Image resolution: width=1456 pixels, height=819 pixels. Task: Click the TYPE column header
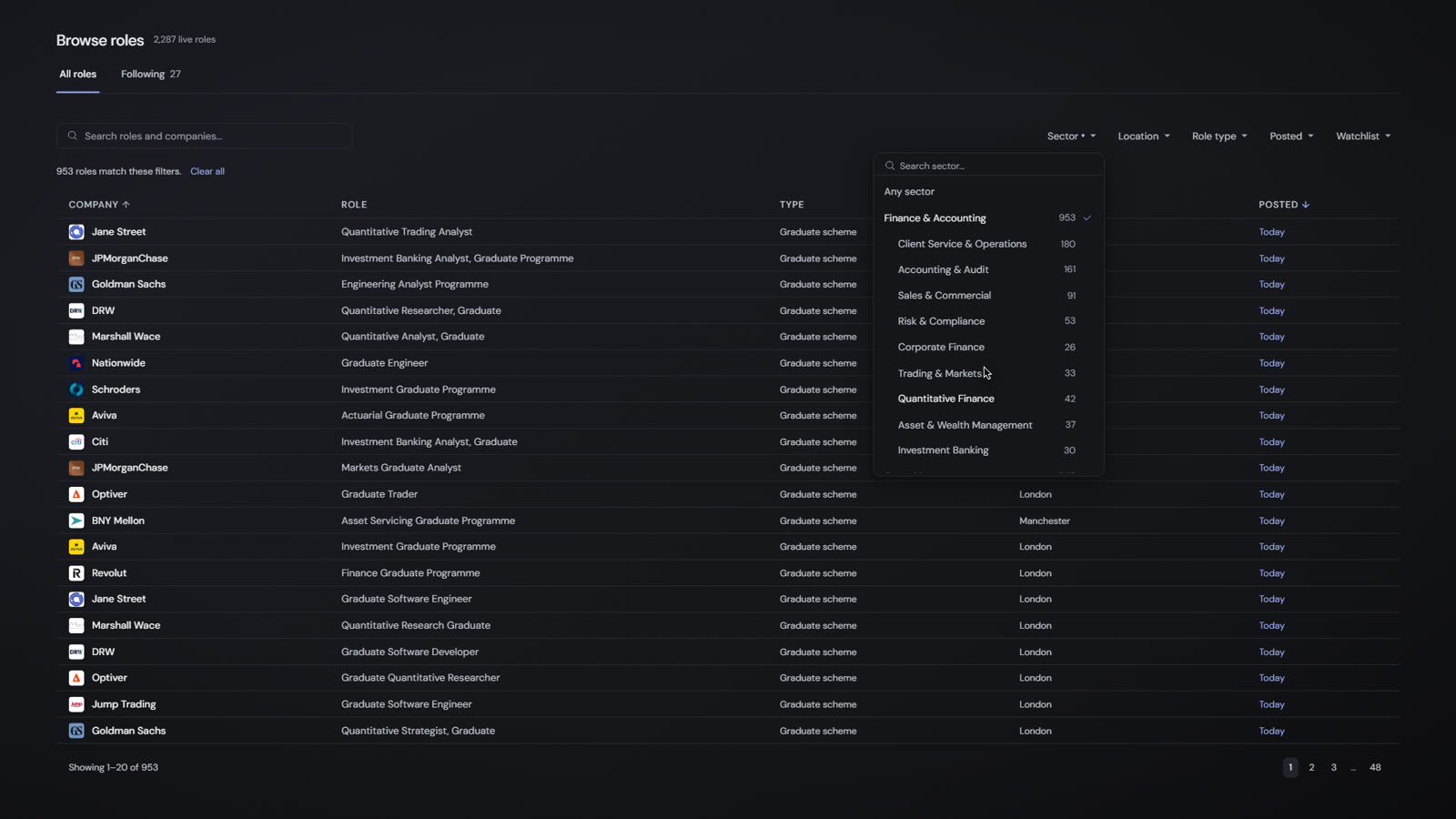pos(792,205)
